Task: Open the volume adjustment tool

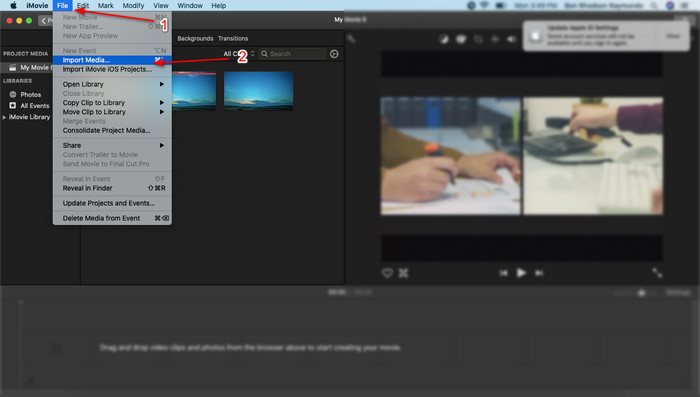Action: (x=512, y=39)
